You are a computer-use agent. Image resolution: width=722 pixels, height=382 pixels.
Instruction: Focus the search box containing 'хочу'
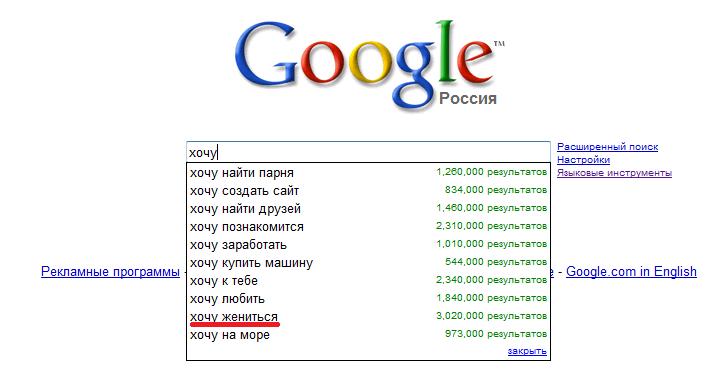tap(368, 152)
